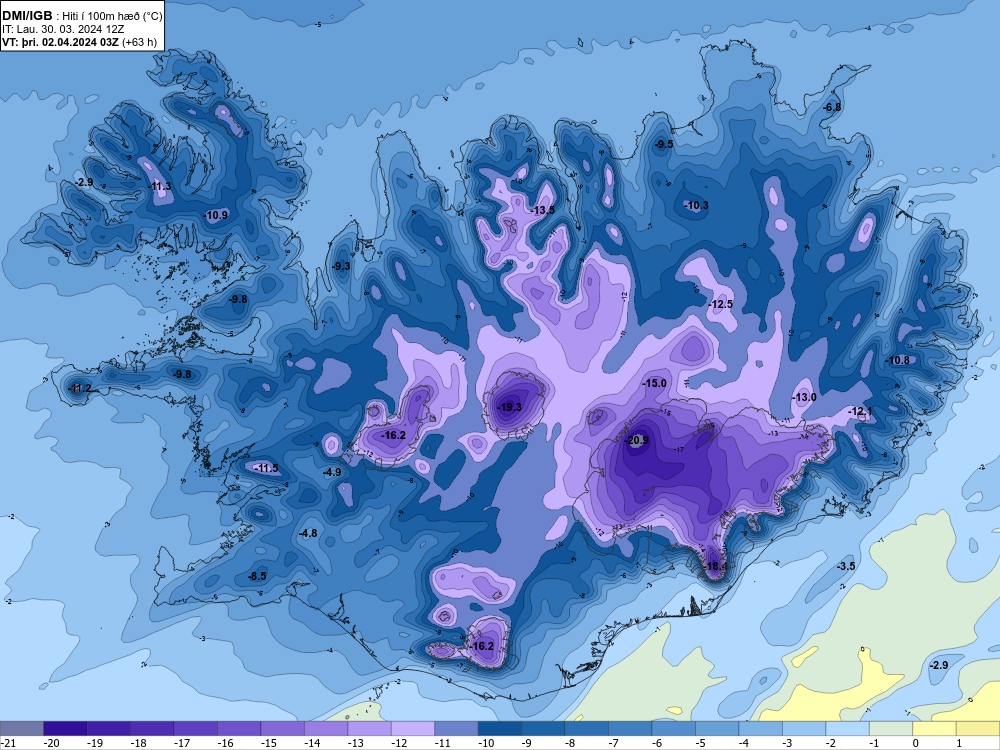Click the -12.1 temperature label

pyautogui.click(x=860, y=411)
